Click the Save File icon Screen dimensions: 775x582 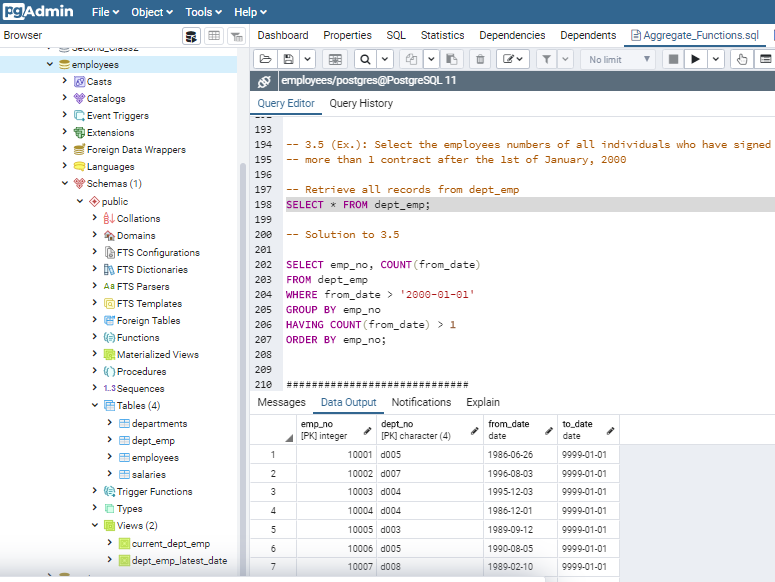pos(288,60)
